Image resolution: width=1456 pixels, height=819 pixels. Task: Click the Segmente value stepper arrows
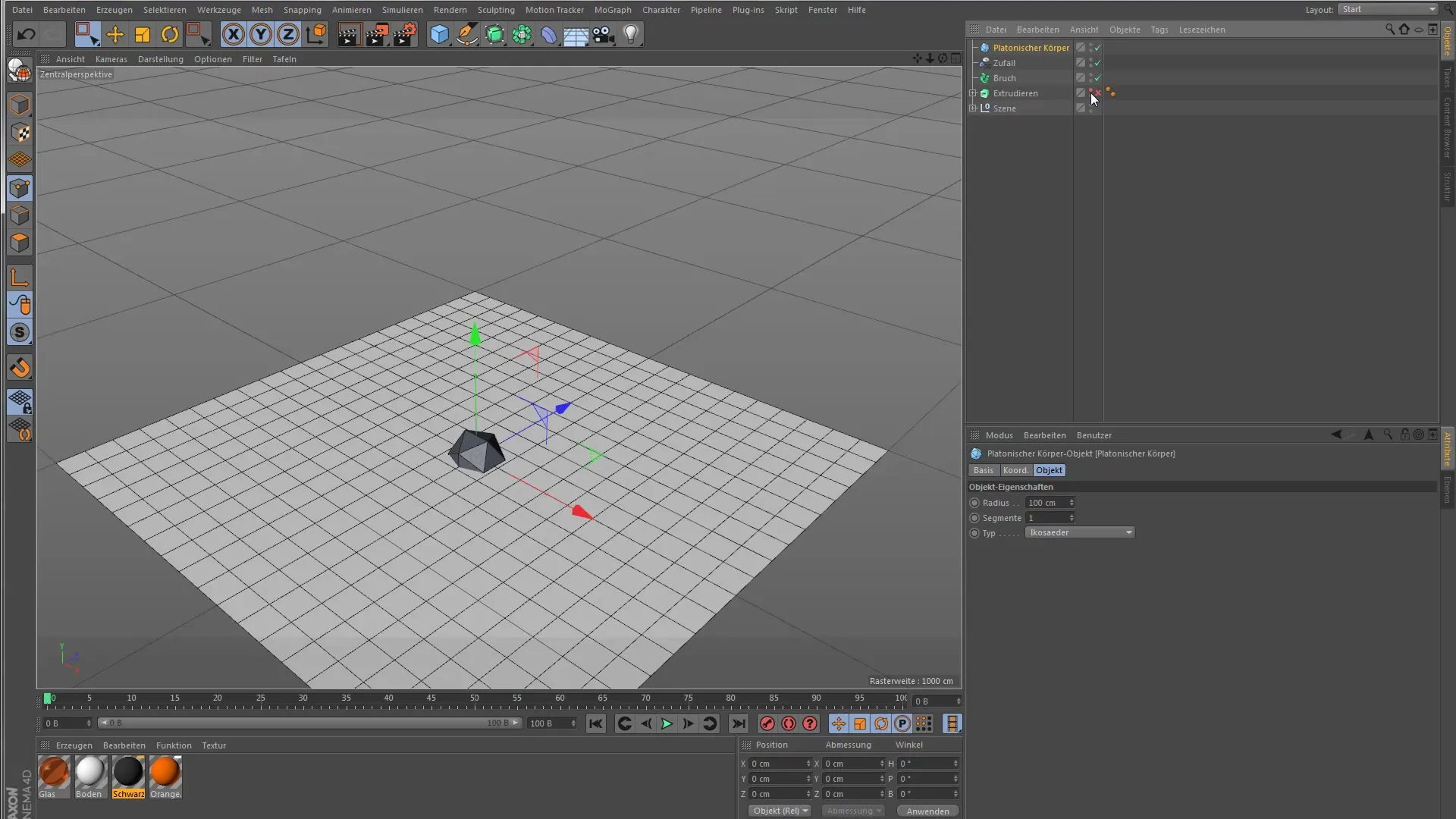pyautogui.click(x=1072, y=518)
